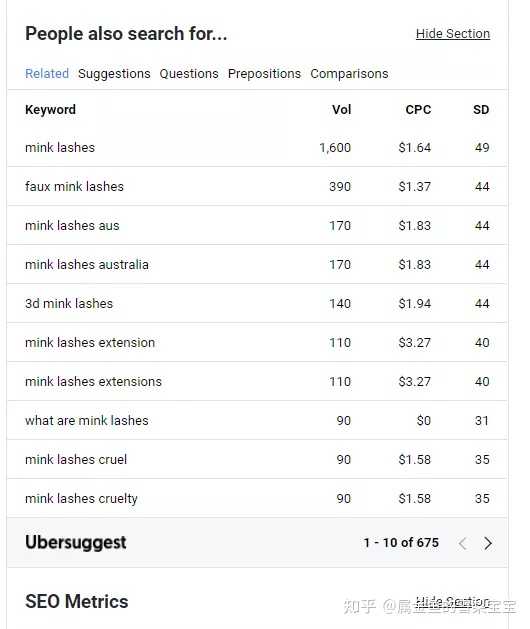Switch to the Questions tab
The width and height of the screenshot is (530, 629).
189,73
